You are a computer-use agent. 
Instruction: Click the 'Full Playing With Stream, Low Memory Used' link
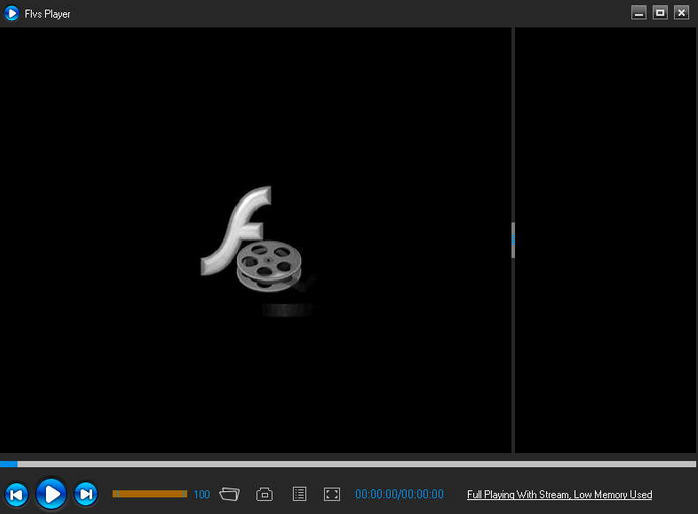559,495
